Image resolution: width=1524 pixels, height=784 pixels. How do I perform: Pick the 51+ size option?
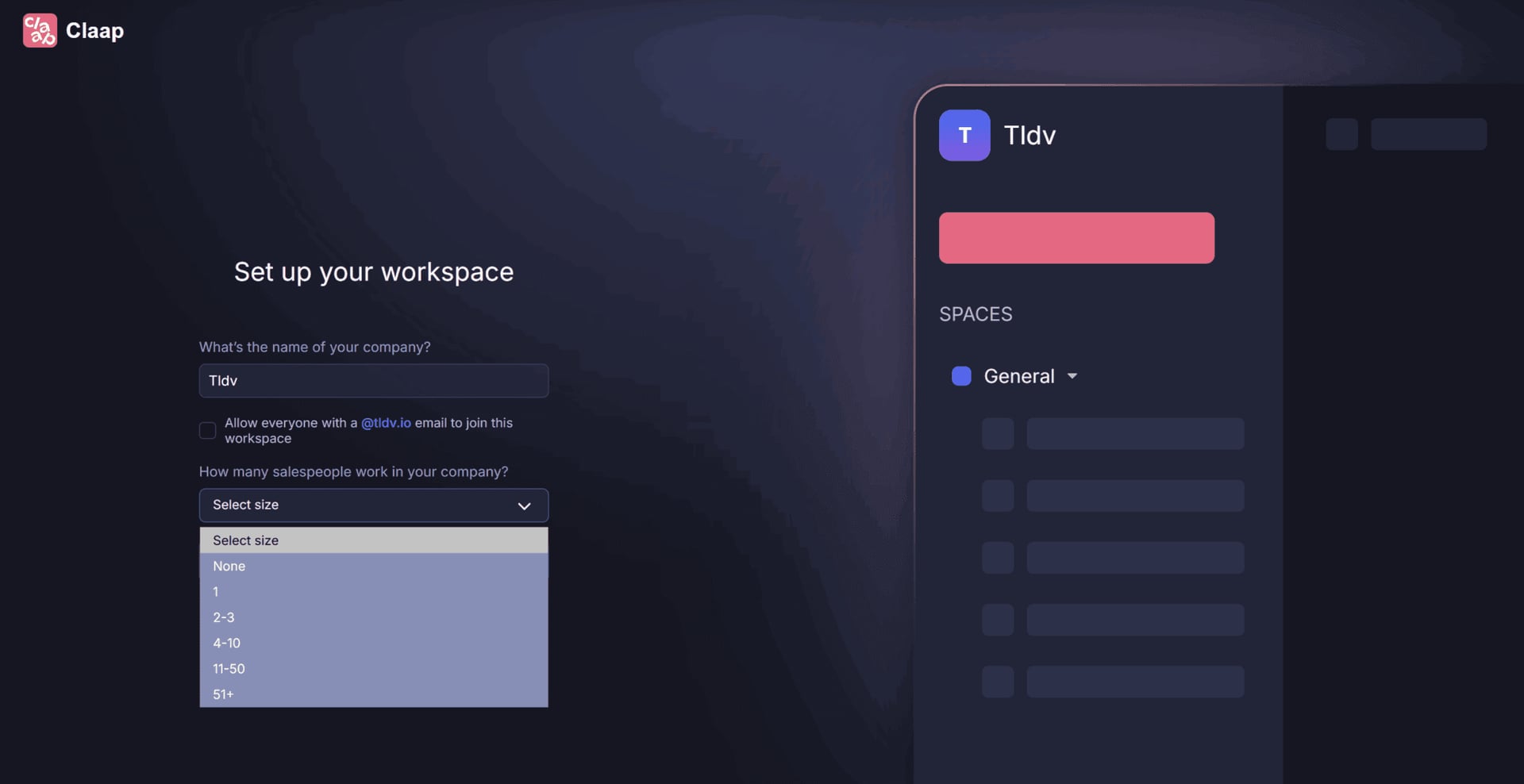coord(374,694)
